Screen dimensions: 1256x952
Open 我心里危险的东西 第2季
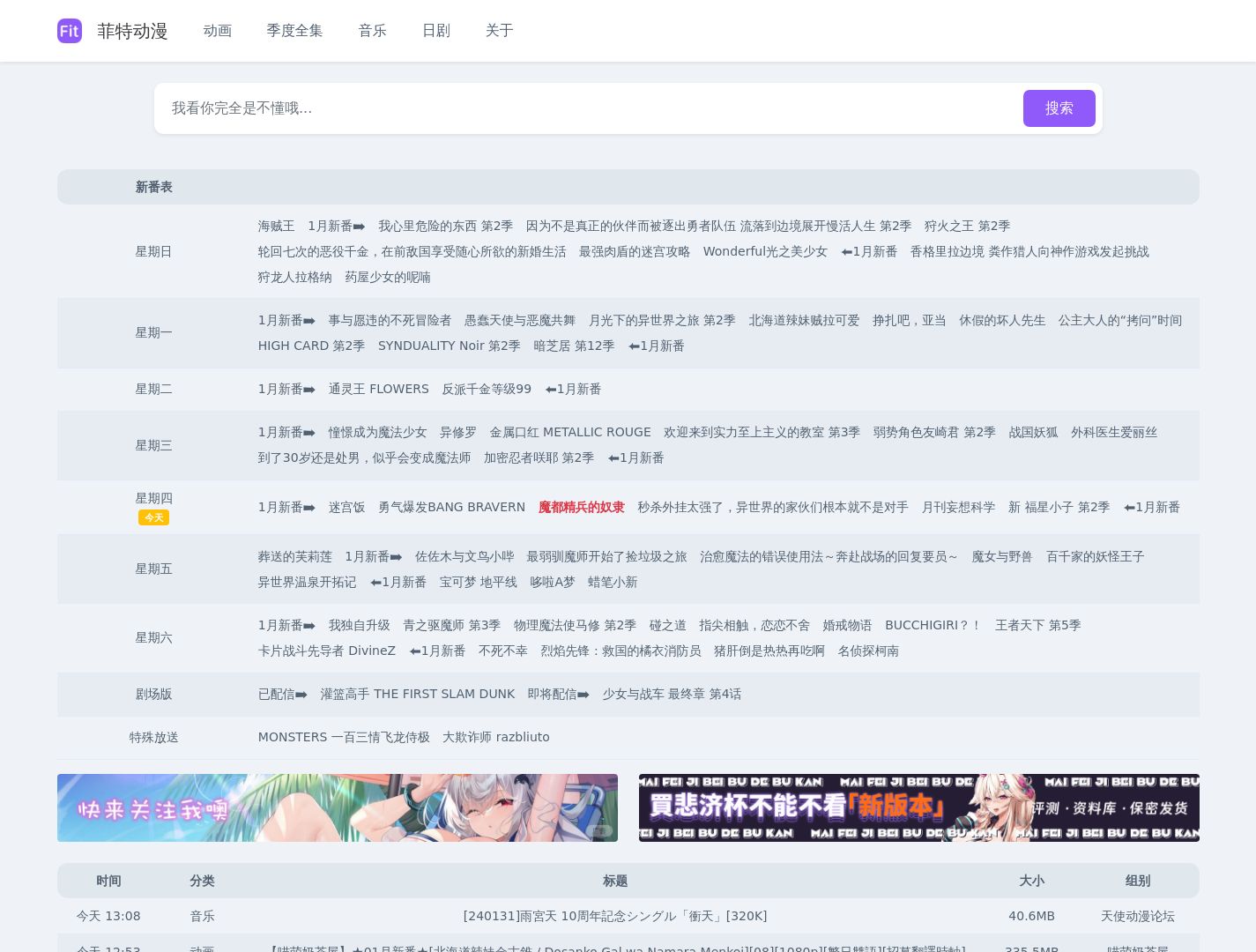click(x=445, y=227)
